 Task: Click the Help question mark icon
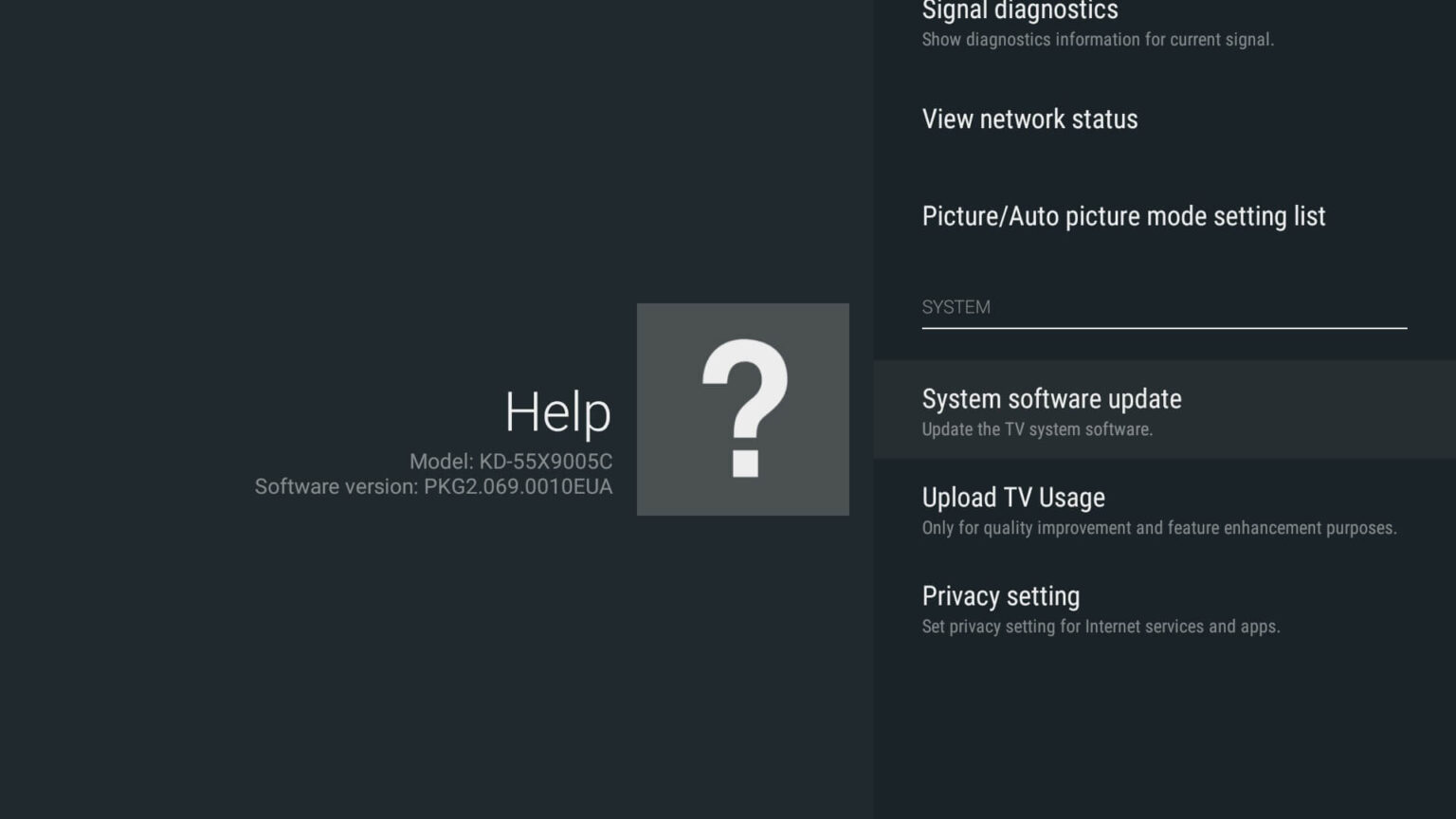(743, 409)
